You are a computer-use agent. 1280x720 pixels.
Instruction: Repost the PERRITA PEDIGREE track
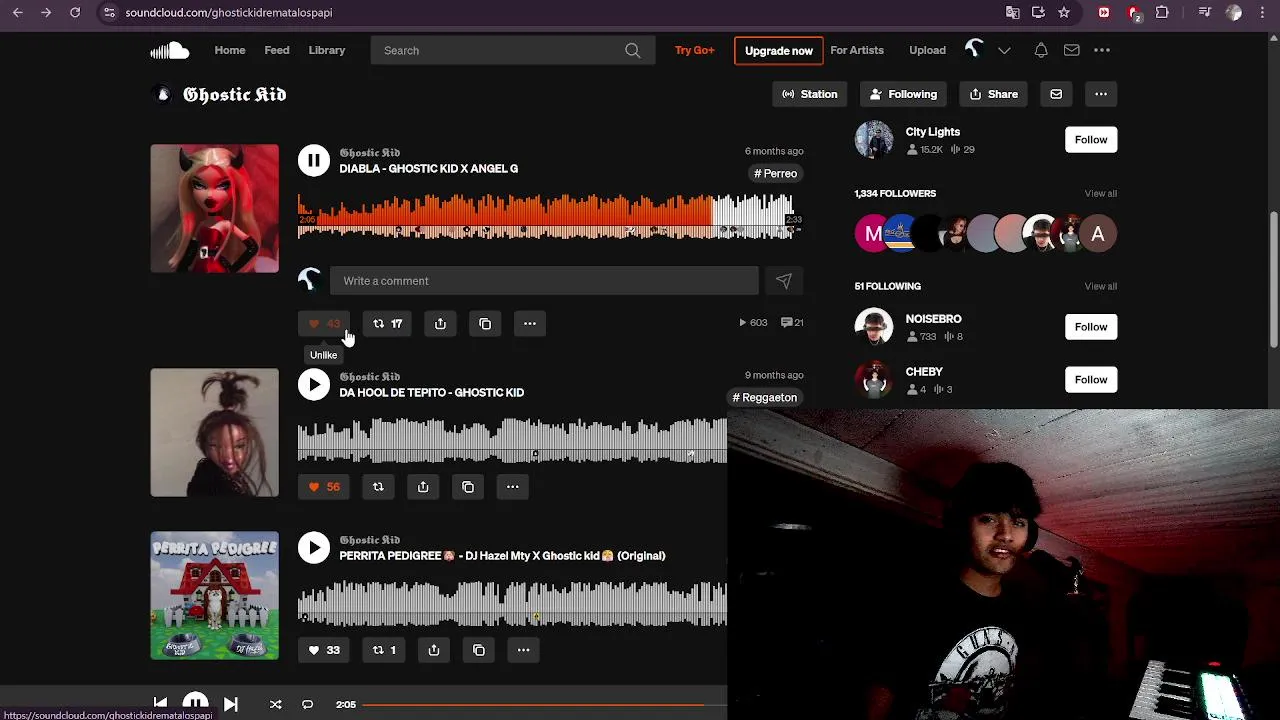click(385, 650)
